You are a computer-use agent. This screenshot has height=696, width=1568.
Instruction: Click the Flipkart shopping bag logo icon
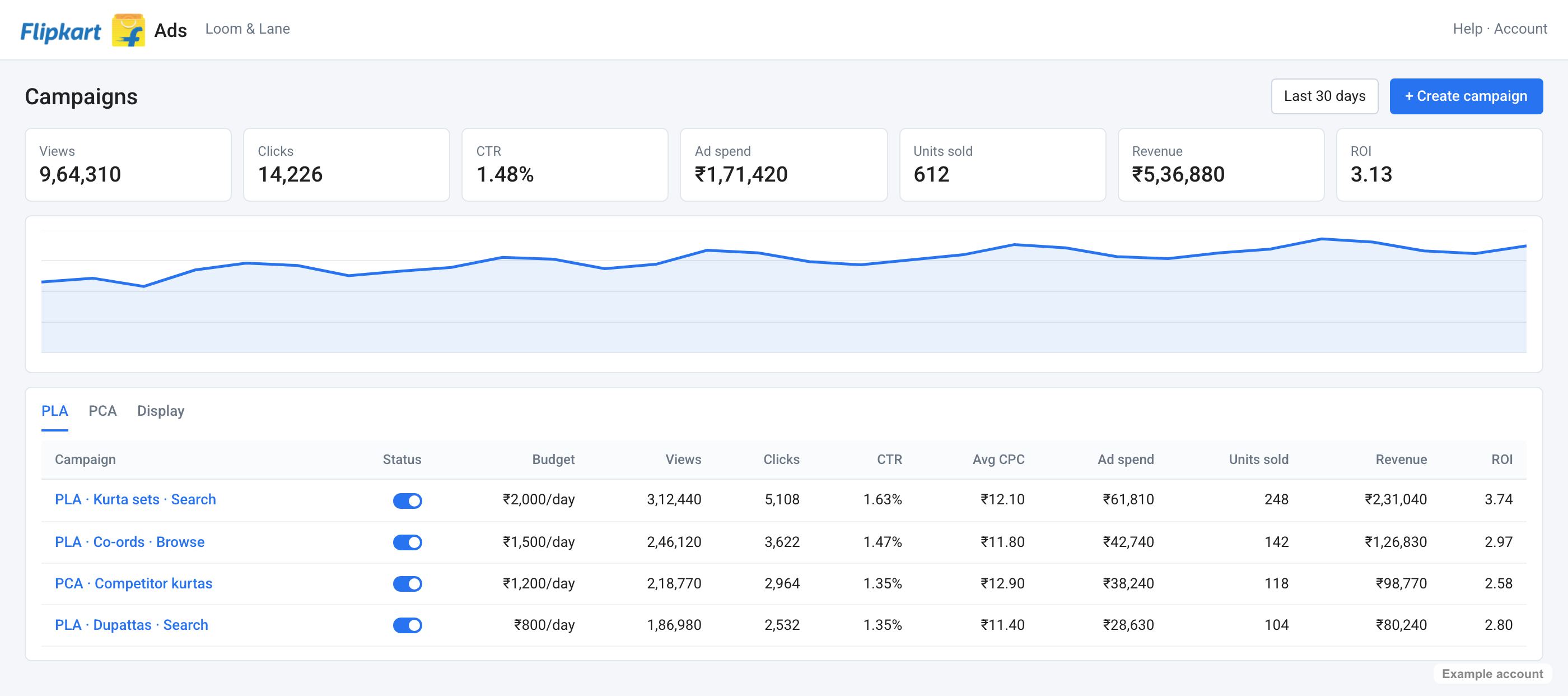[x=128, y=30]
